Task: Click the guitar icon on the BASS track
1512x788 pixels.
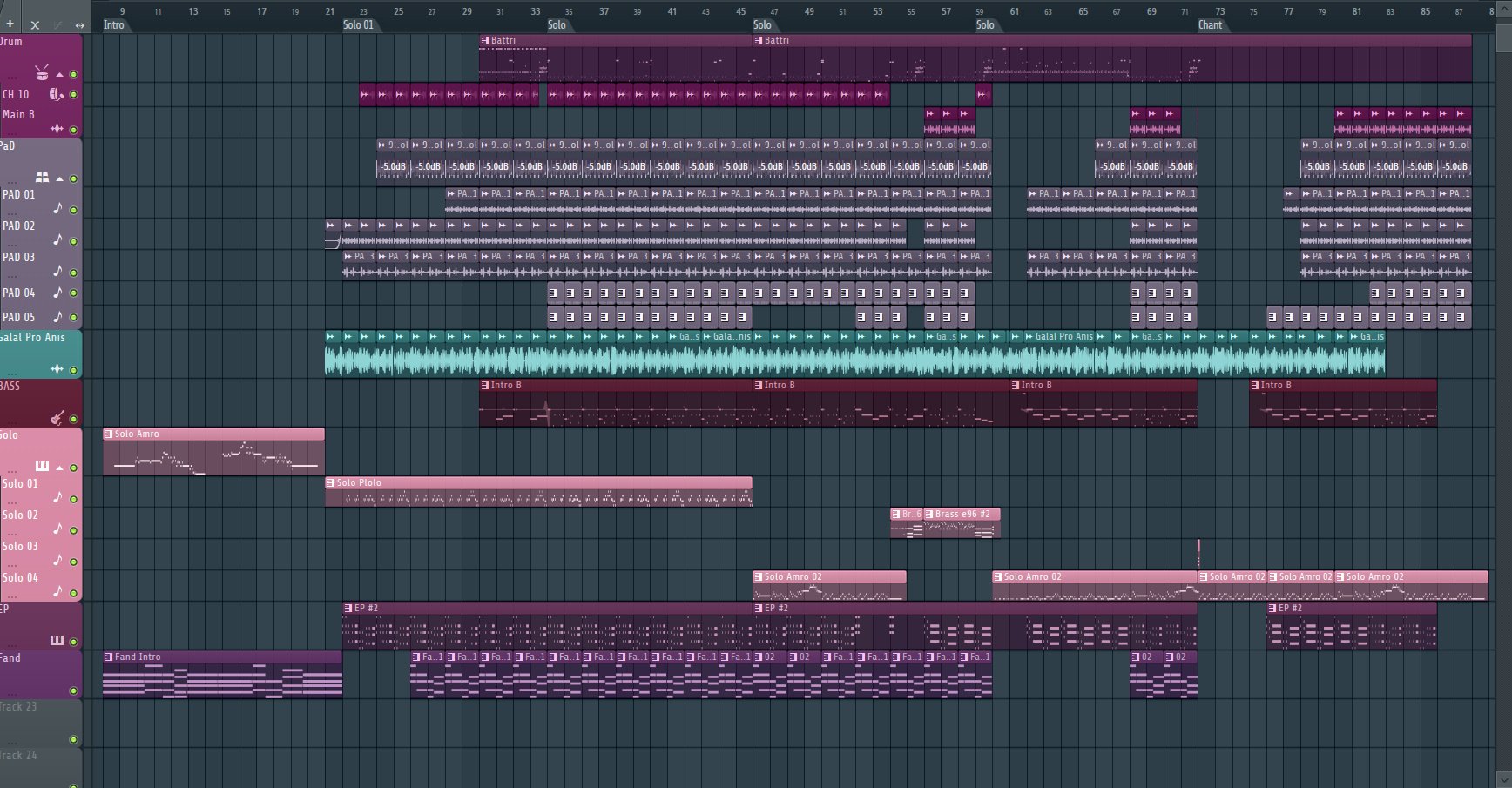Action: point(56,418)
